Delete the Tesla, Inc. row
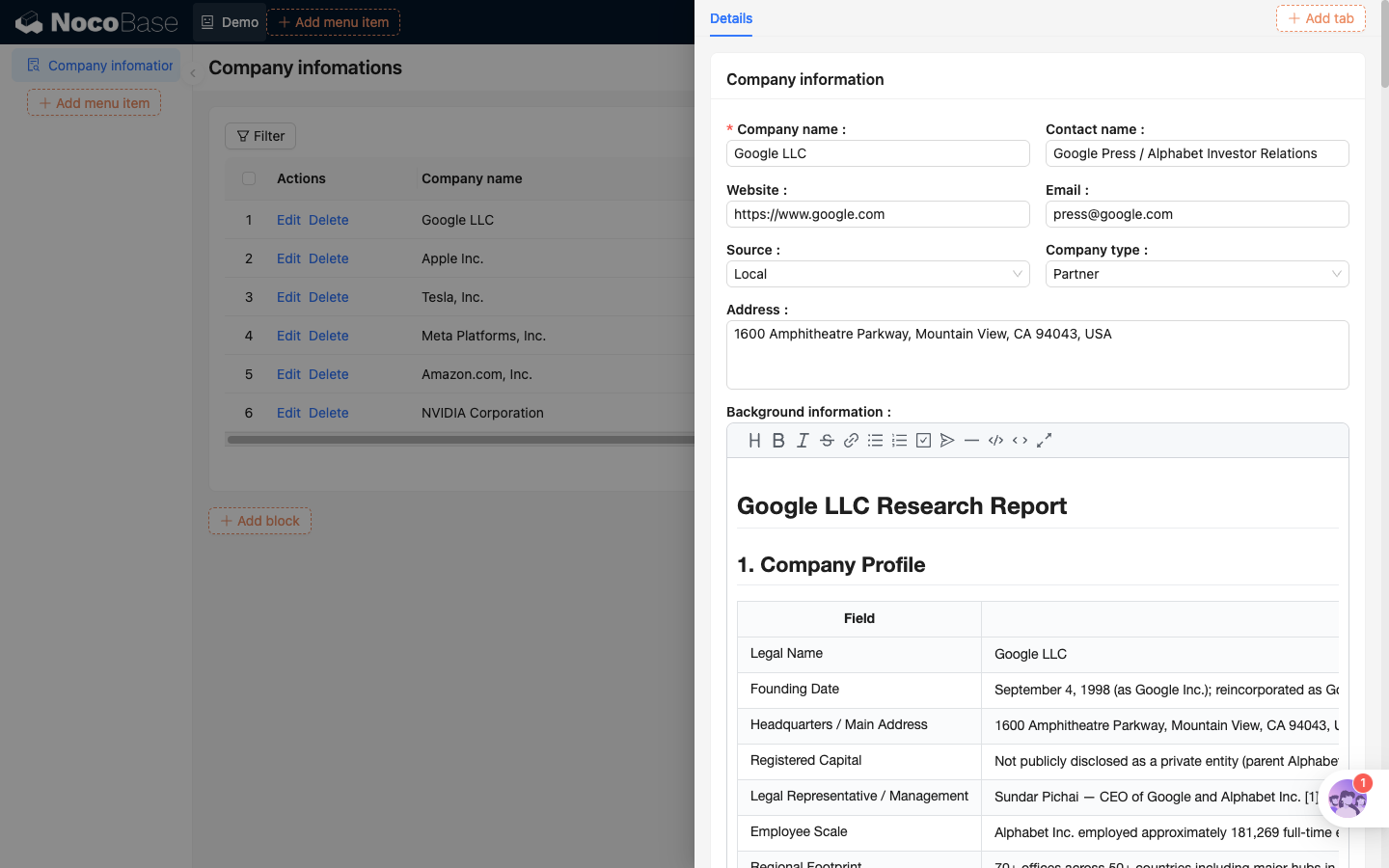 click(x=329, y=297)
